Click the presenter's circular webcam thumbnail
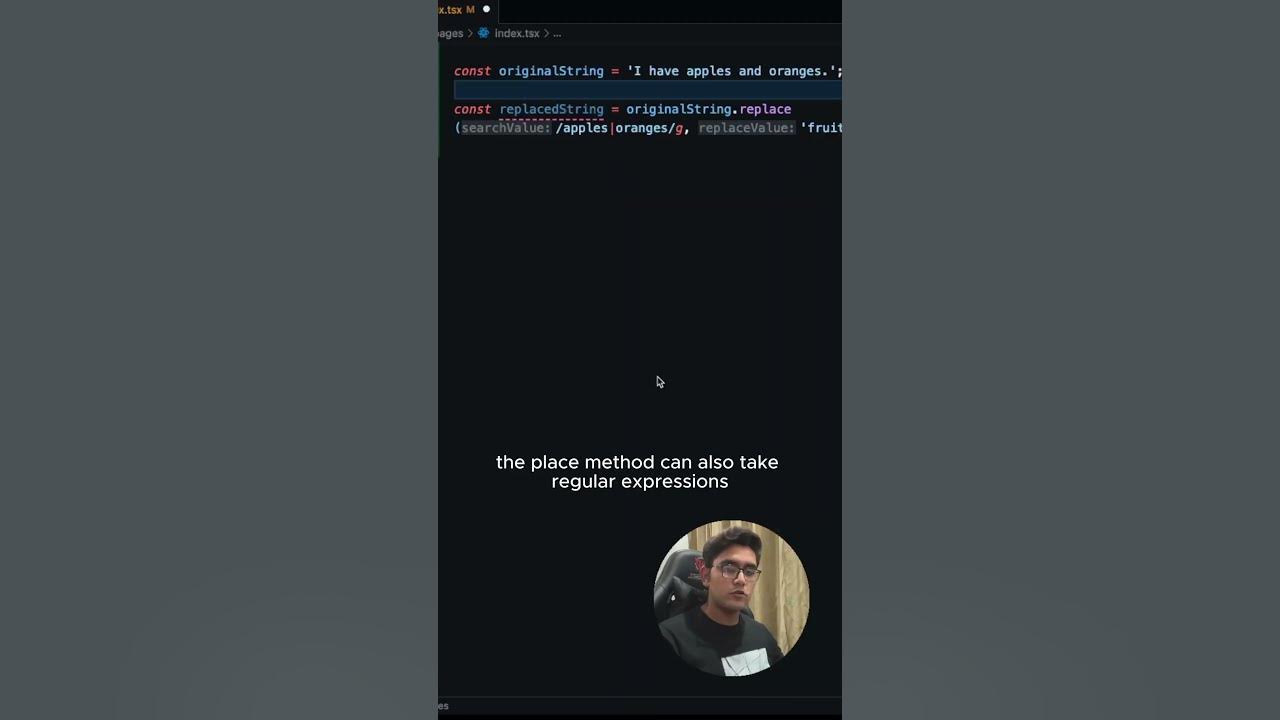1280x720 pixels. tap(731, 598)
